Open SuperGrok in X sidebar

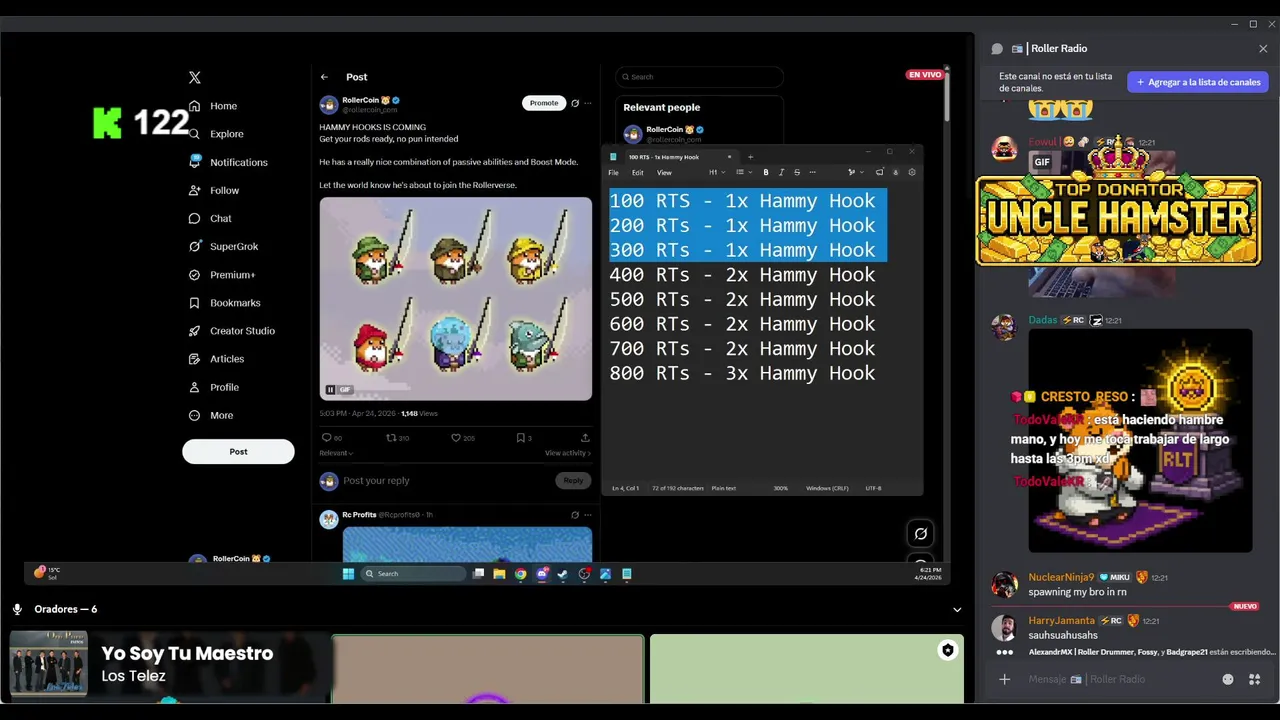[x=223, y=246]
